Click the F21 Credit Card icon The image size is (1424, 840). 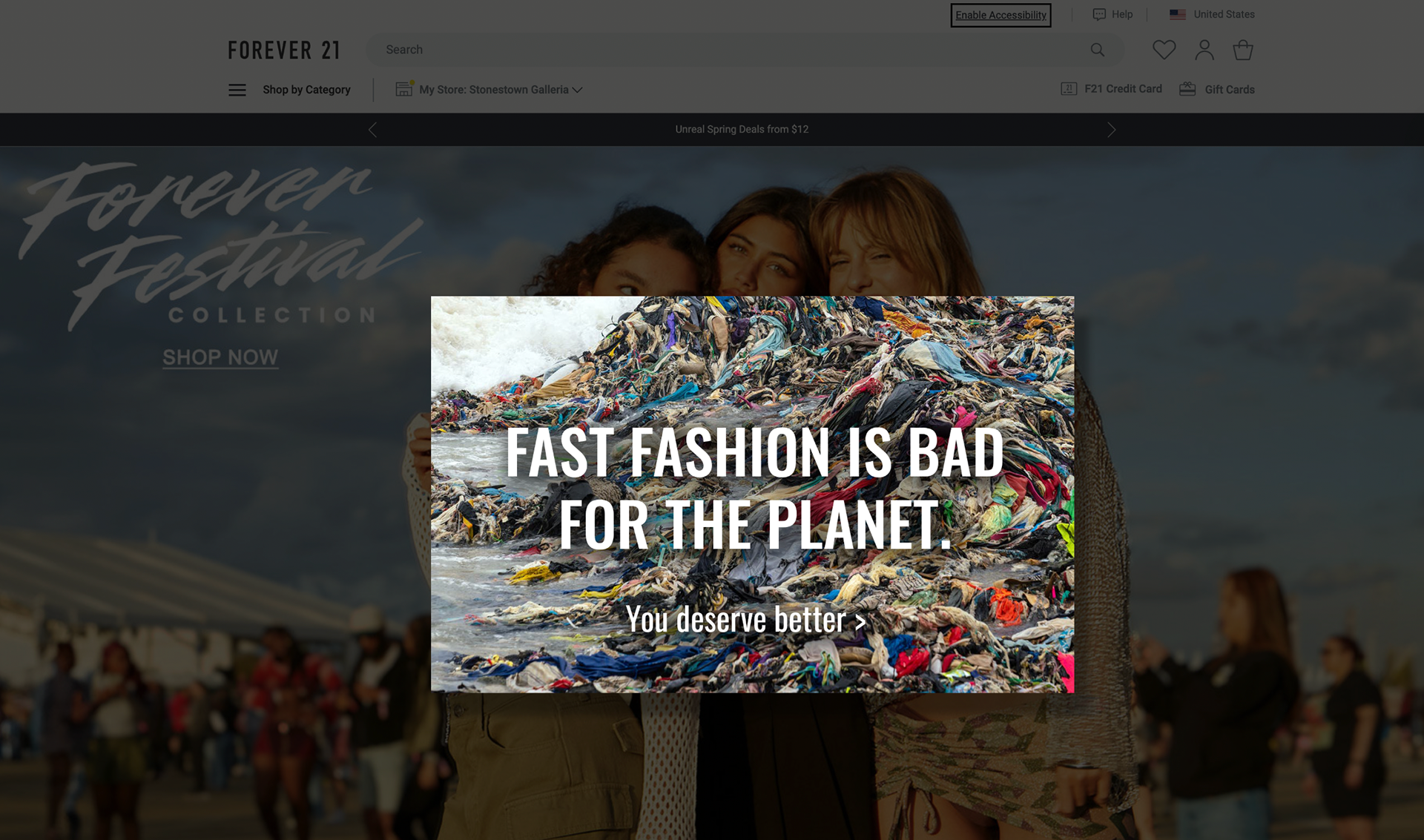[x=1069, y=89]
